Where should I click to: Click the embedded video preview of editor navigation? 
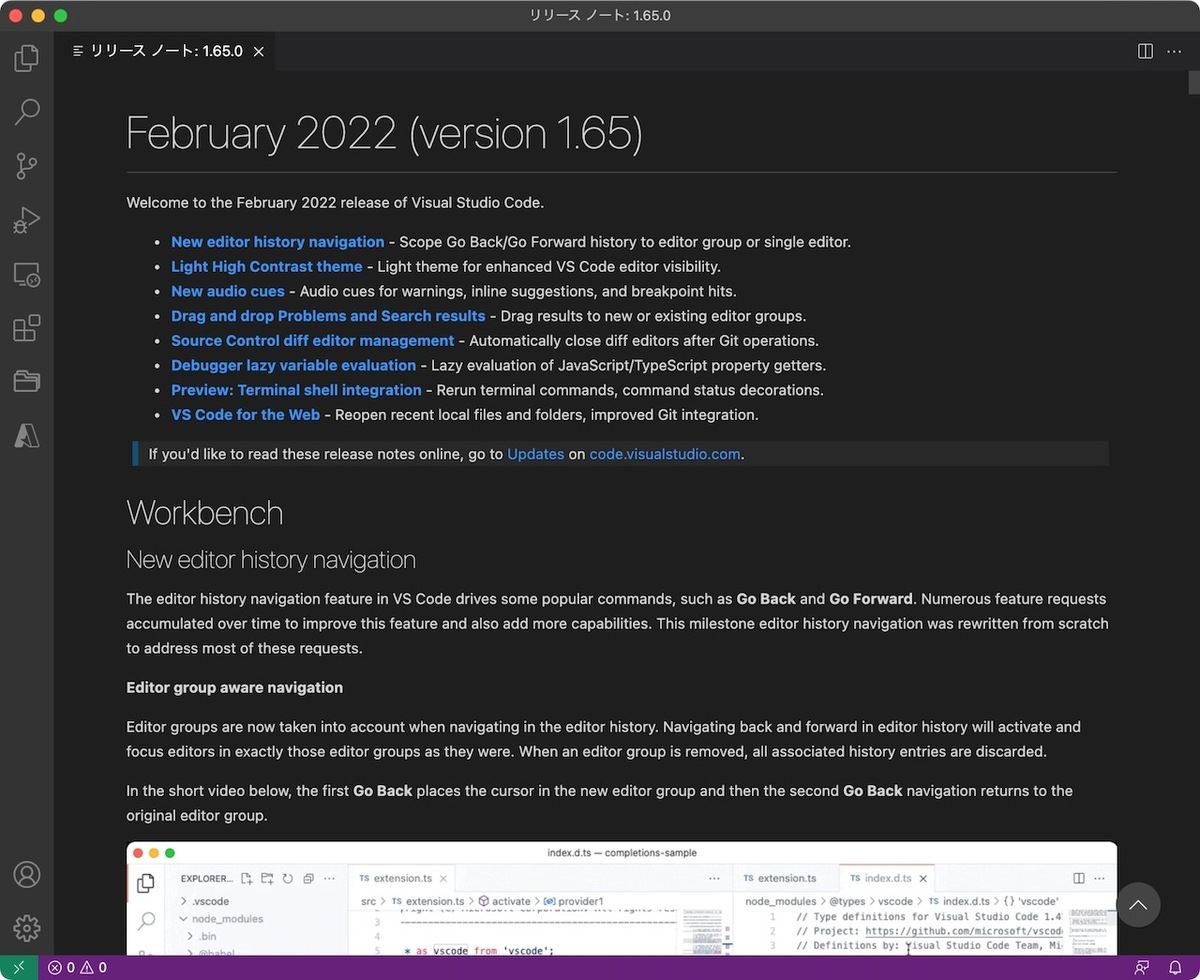pos(622,898)
